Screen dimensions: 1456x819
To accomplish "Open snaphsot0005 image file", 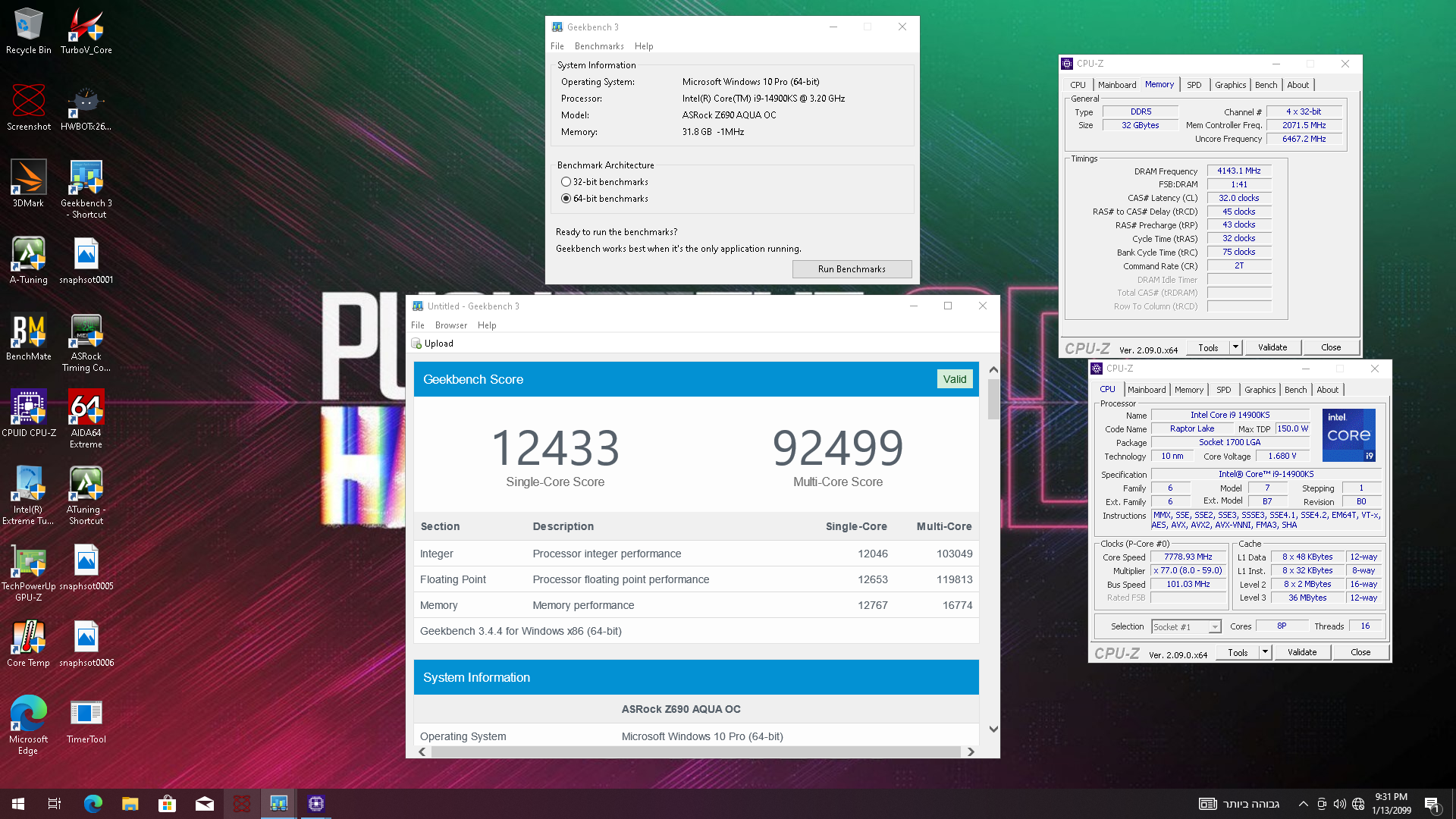I will click(86, 567).
